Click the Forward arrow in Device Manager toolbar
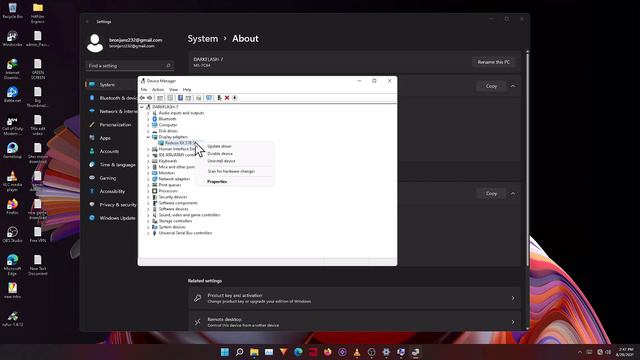This screenshot has width=640, height=360. (149, 98)
